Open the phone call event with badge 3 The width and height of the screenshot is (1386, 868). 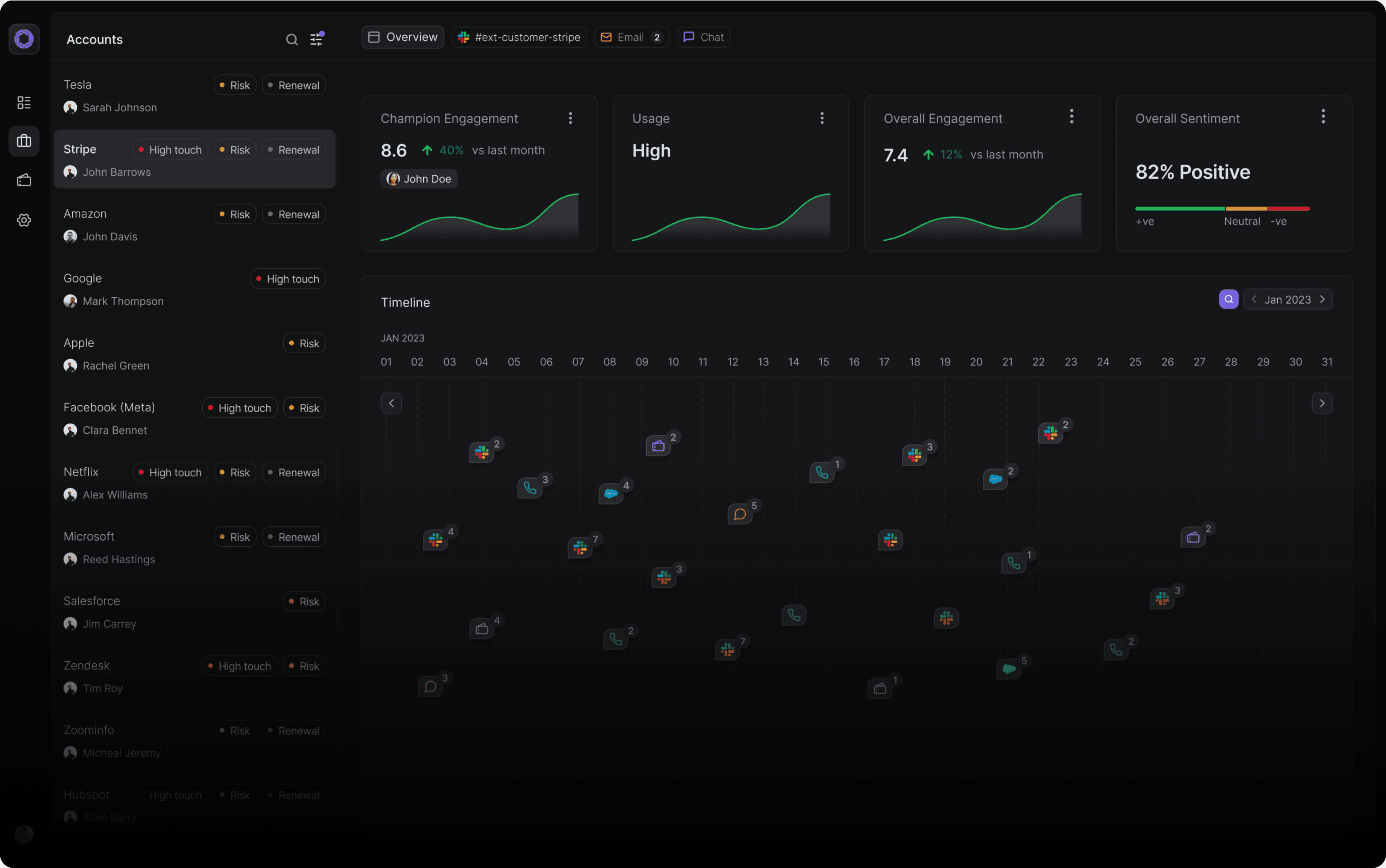[x=530, y=488]
